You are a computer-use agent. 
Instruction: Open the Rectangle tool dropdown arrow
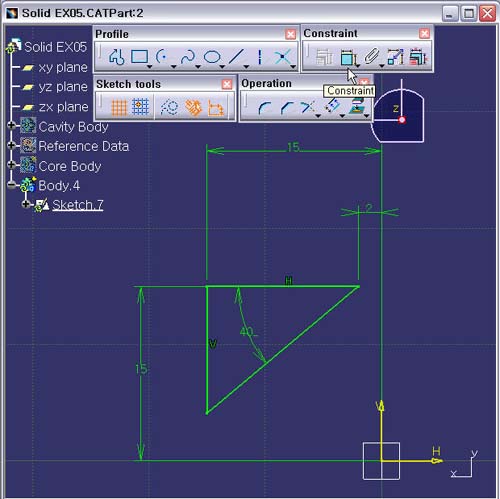(150, 67)
